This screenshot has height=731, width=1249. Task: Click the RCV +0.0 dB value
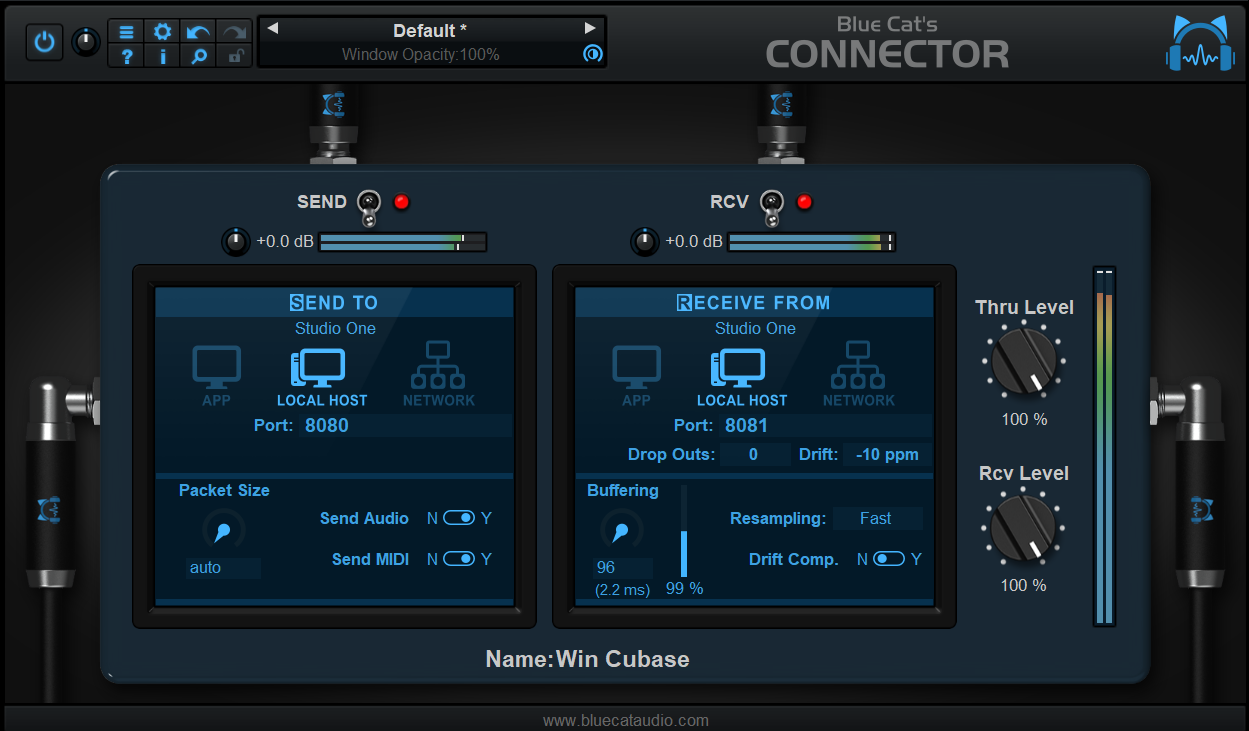[694, 241]
